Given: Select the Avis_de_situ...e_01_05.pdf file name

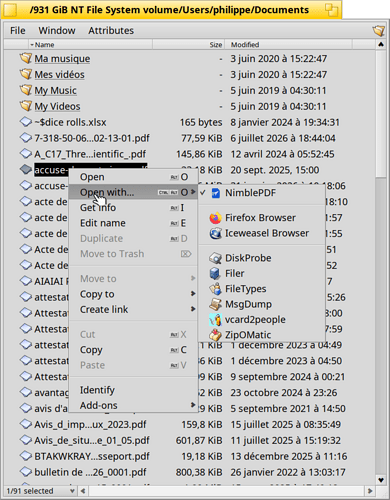Looking at the screenshot, I should (92, 440).
